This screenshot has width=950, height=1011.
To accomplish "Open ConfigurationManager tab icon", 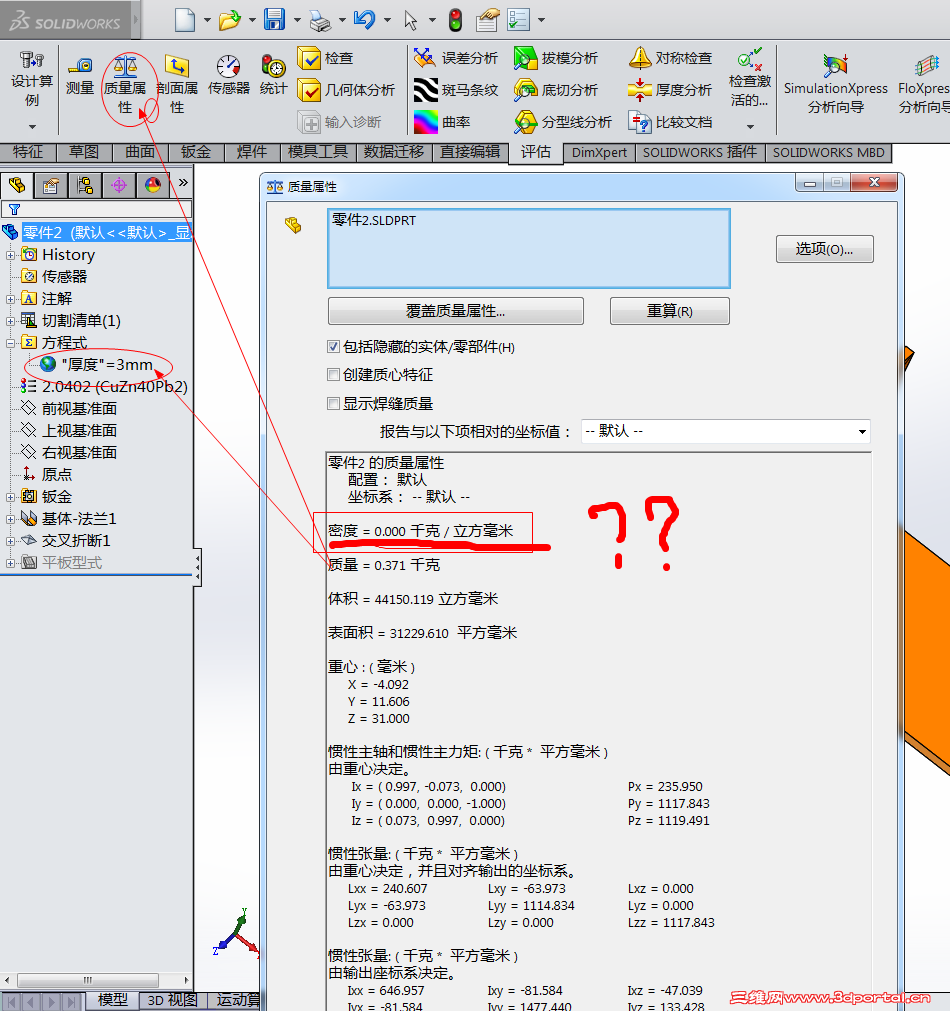I will [x=84, y=186].
